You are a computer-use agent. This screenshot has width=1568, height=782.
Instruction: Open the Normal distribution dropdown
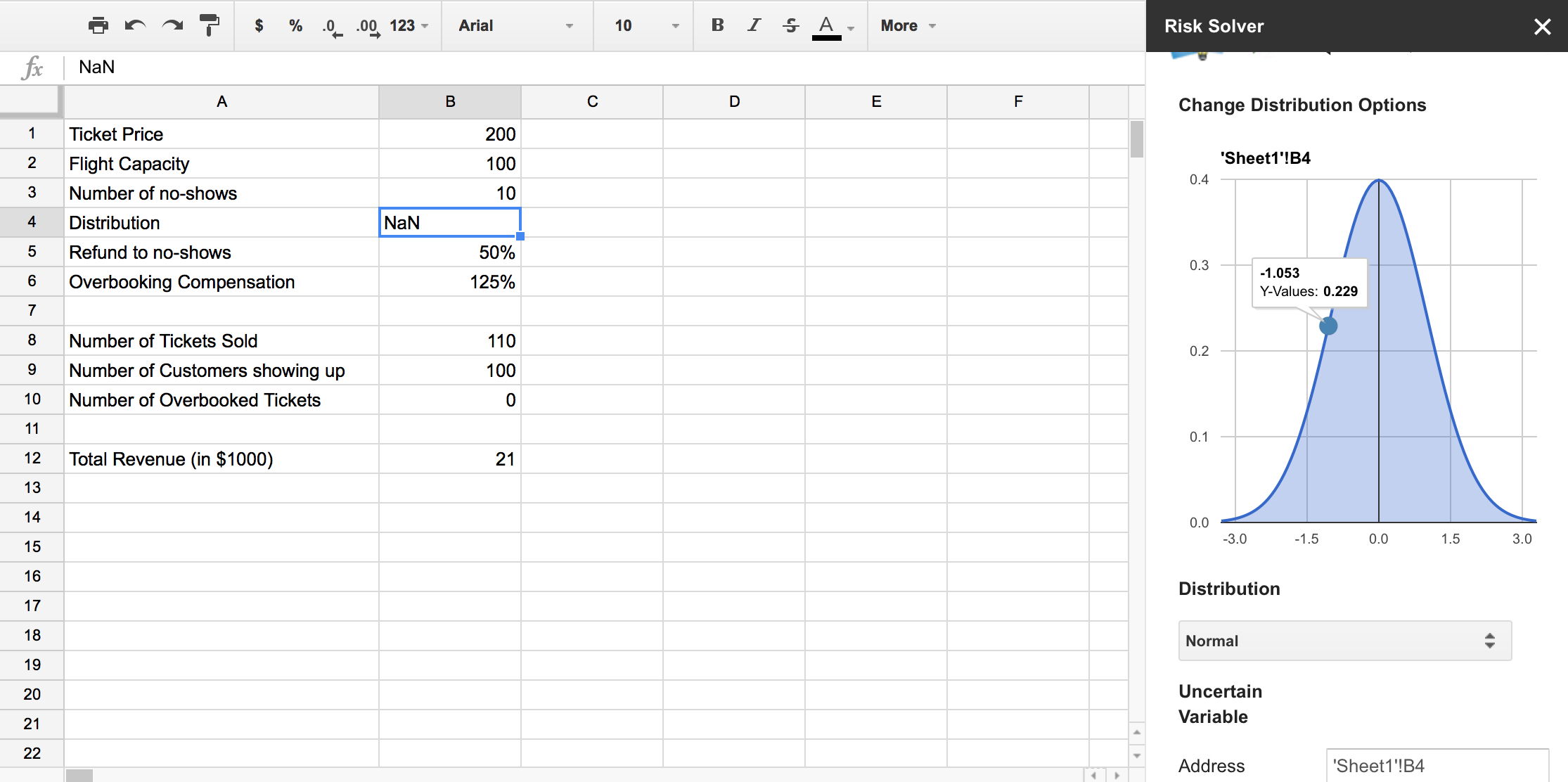point(1339,640)
